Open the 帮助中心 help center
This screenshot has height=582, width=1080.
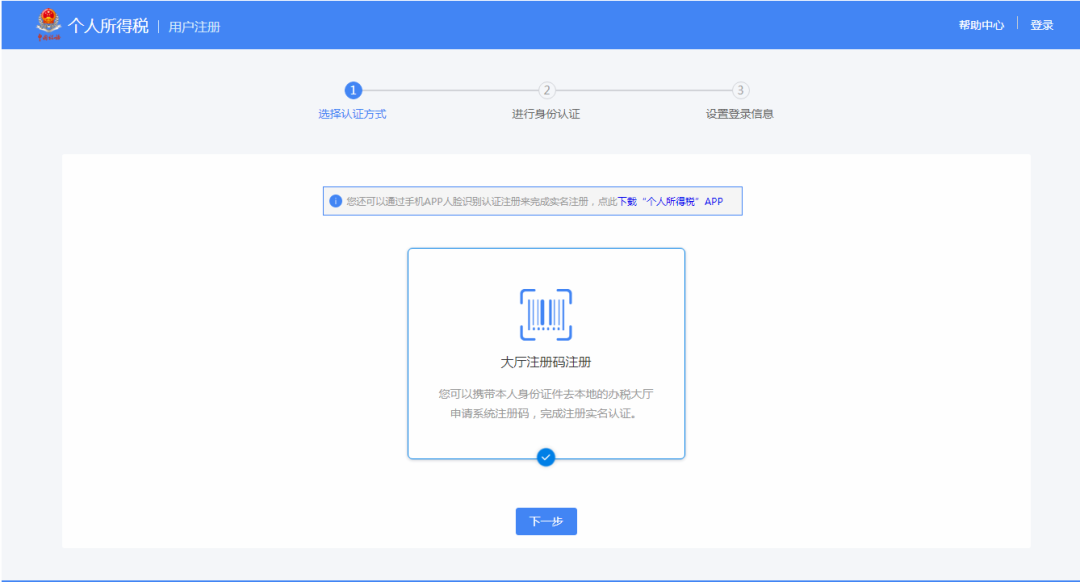click(x=981, y=25)
